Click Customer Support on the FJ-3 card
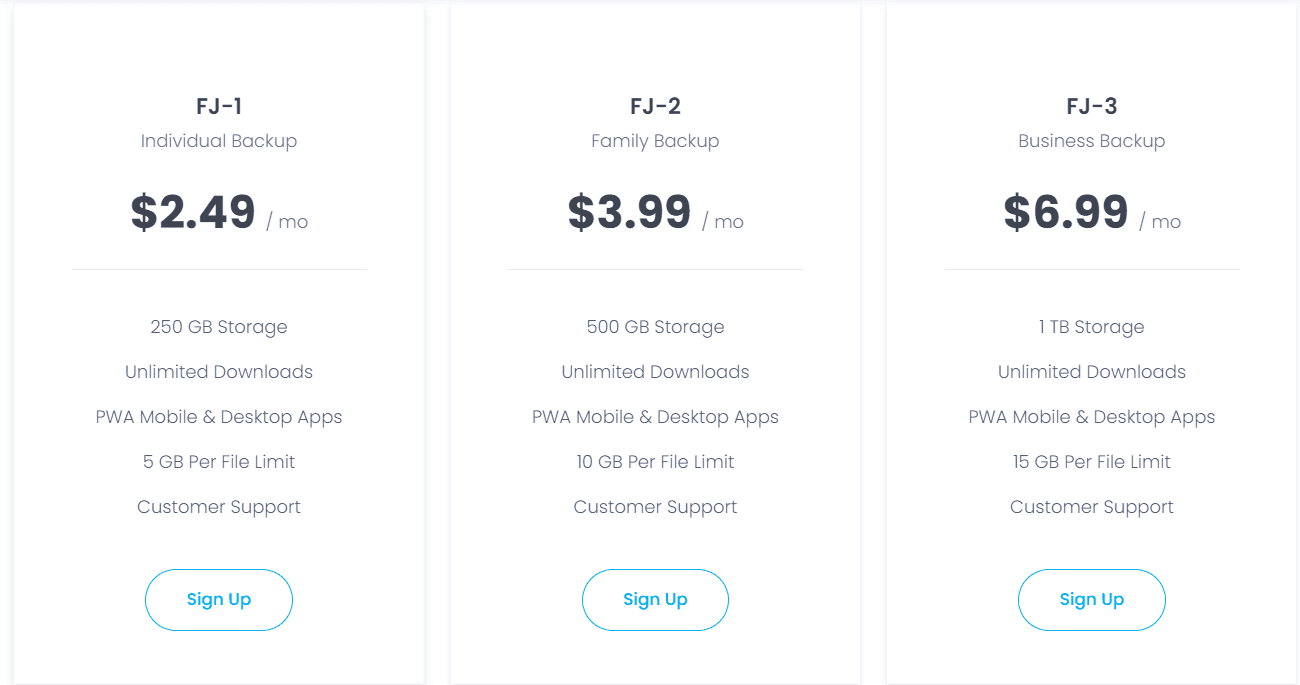1300x685 pixels. click(x=1091, y=506)
